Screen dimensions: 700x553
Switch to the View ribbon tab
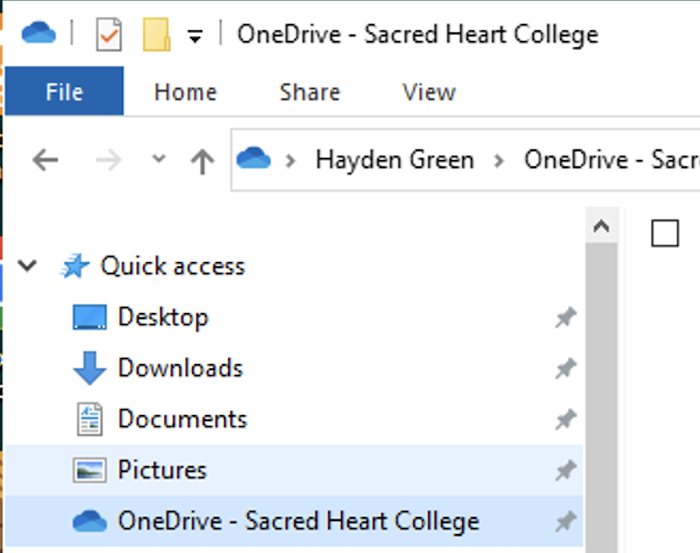coord(429,92)
